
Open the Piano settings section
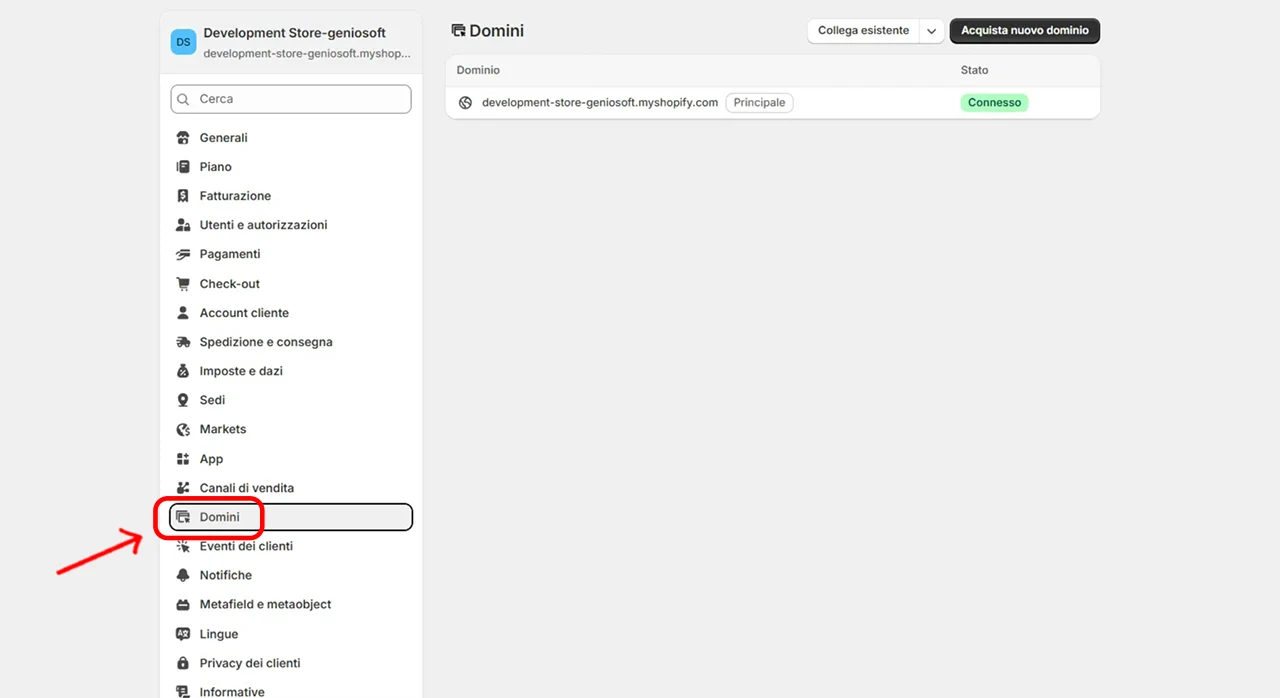pos(215,167)
